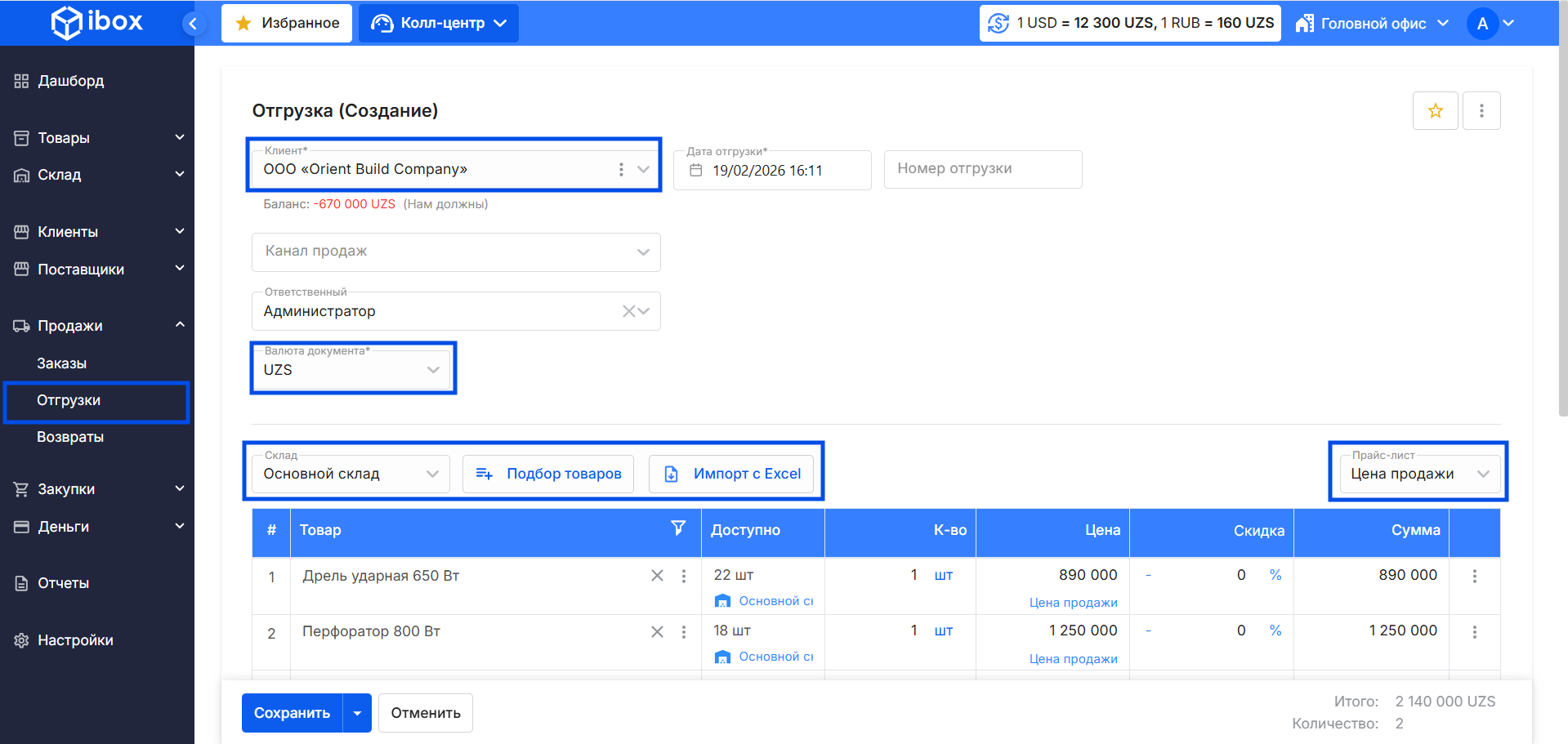Open the Валюта документа dropdown
The image size is (1568, 744).
click(x=433, y=370)
